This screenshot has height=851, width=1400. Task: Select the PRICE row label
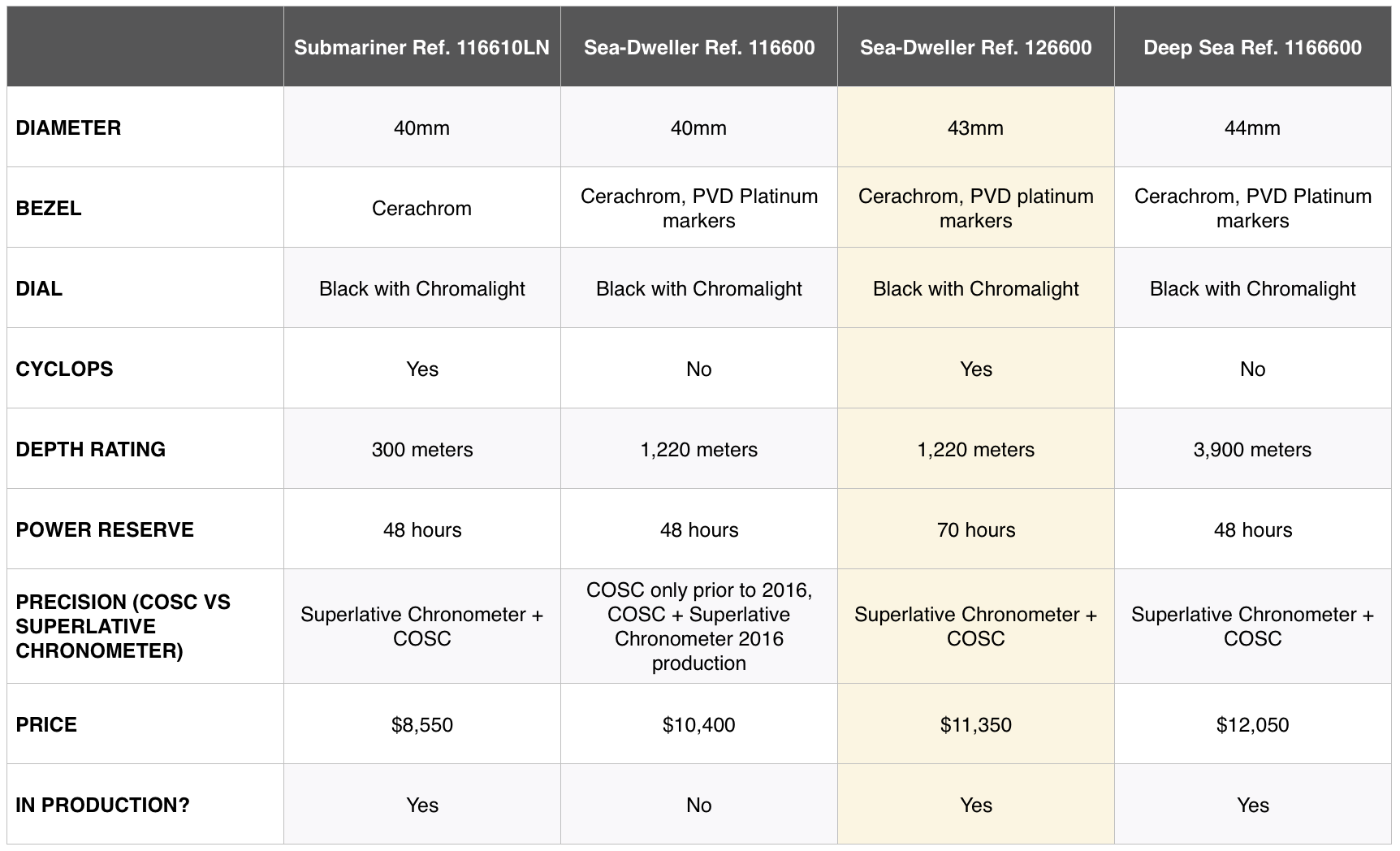pos(46,725)
